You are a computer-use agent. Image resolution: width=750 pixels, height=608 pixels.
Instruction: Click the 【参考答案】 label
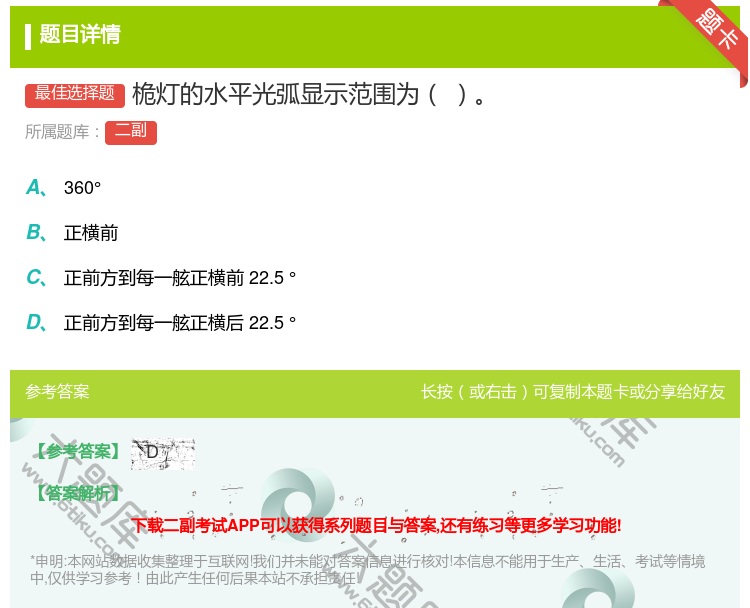click(78, 452)
